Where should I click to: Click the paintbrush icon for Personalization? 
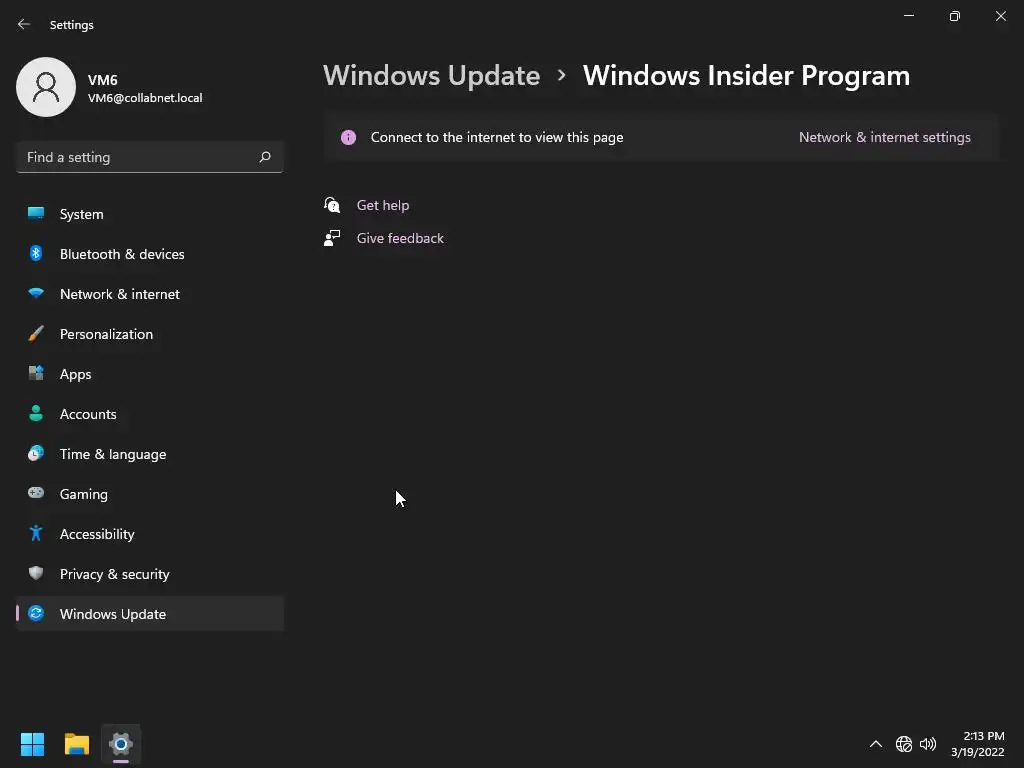pyautogui.click(x=36, y=334)
